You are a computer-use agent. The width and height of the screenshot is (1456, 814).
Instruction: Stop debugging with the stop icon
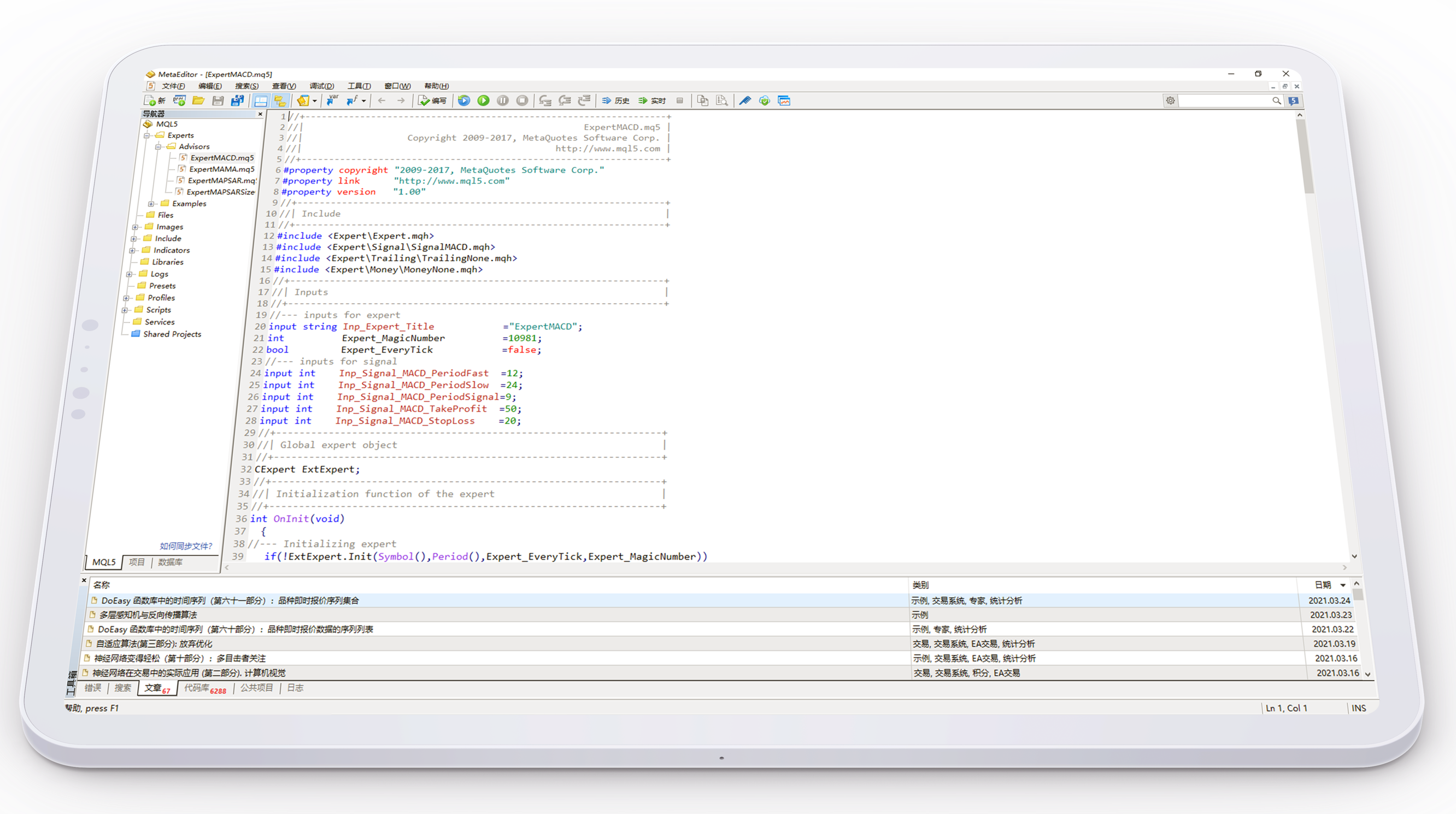coord(522,101)
